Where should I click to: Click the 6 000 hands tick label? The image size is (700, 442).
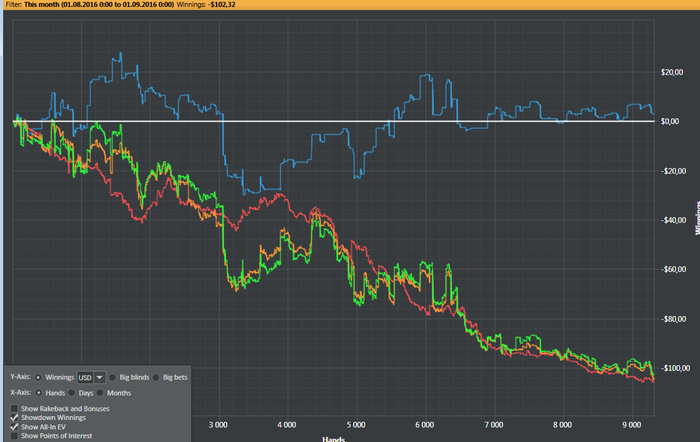(425, 425)
